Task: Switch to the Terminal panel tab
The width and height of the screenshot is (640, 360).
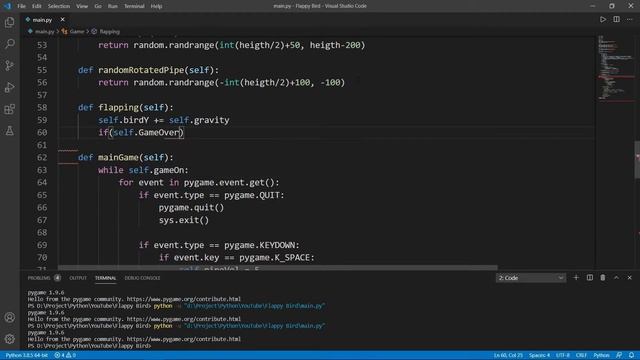Action: [x=105, y=278]
